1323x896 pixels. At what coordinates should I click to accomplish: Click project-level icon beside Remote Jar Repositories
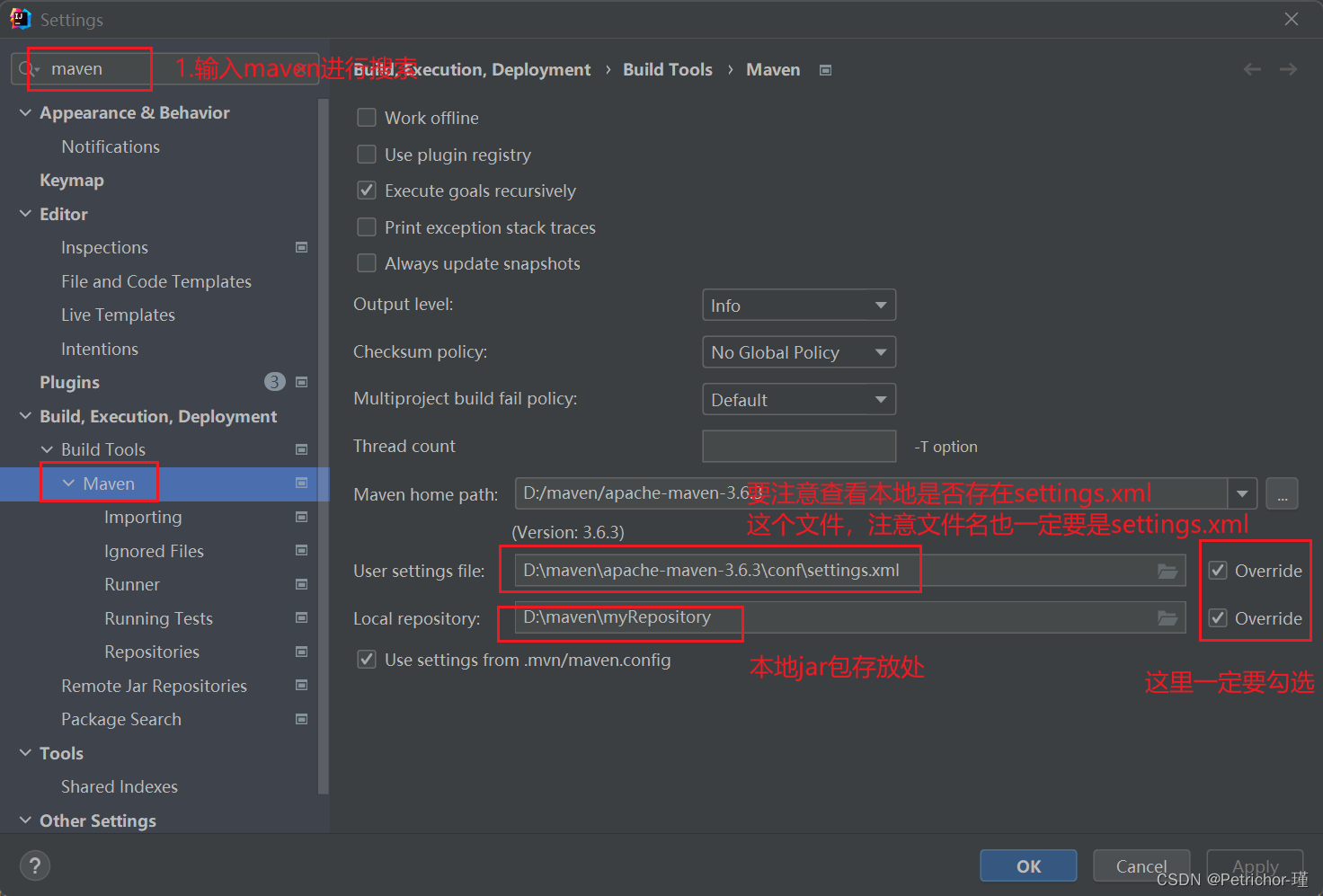[x=302, y=686]
